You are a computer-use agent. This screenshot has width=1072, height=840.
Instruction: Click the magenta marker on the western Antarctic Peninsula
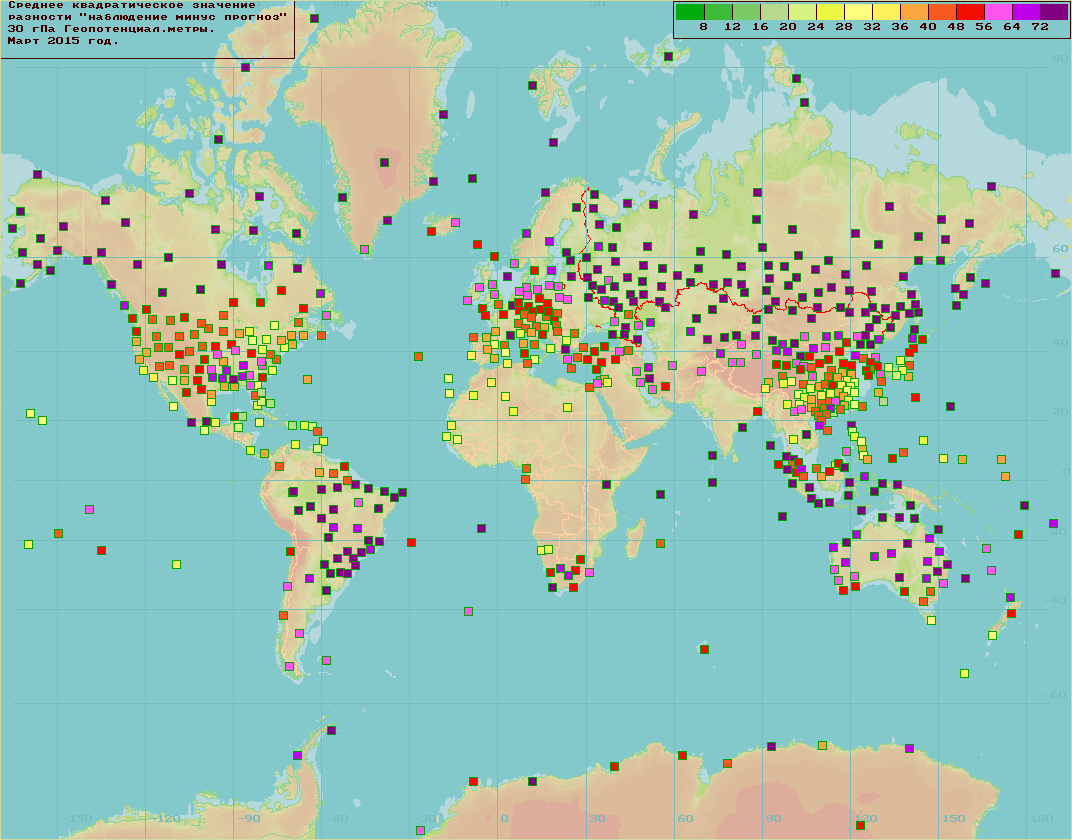pos(297,756)
